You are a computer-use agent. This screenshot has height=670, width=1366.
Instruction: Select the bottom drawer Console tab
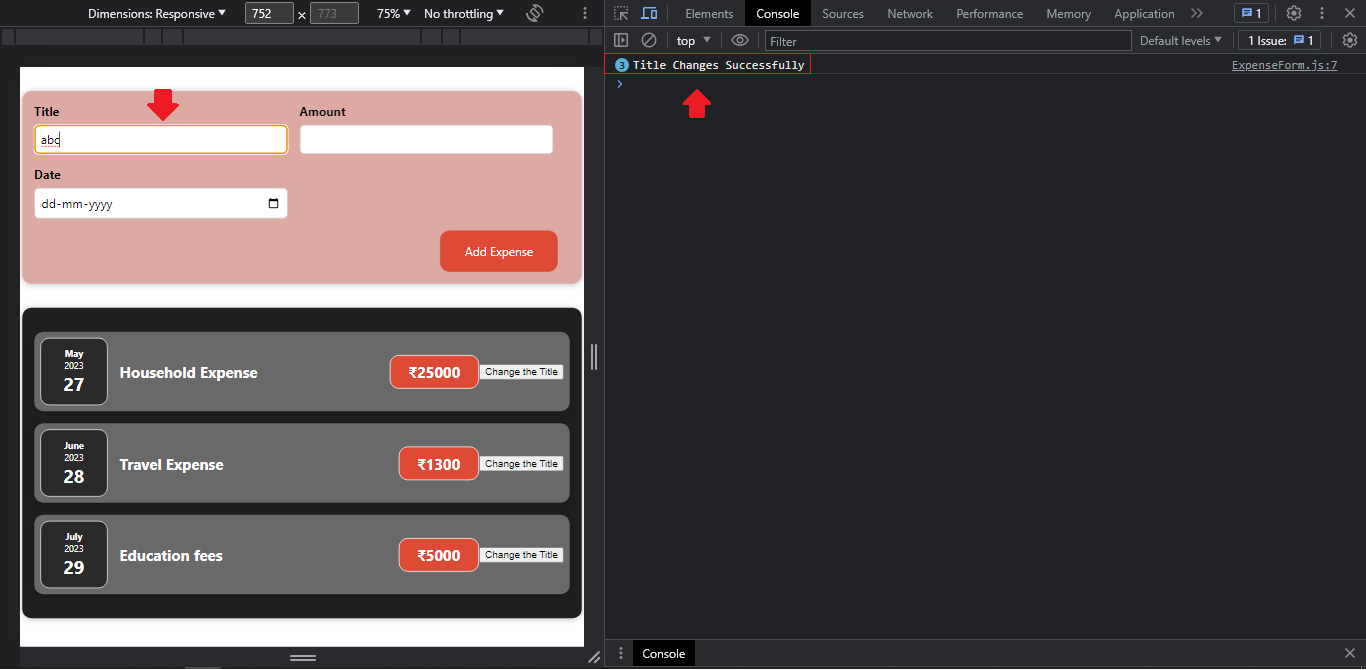click(664, 654)
